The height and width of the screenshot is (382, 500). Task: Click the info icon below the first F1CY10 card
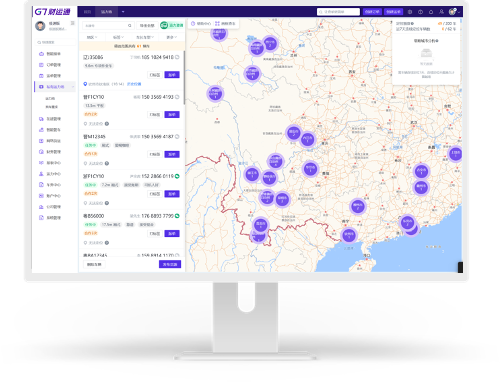click(x=107, y=124)
